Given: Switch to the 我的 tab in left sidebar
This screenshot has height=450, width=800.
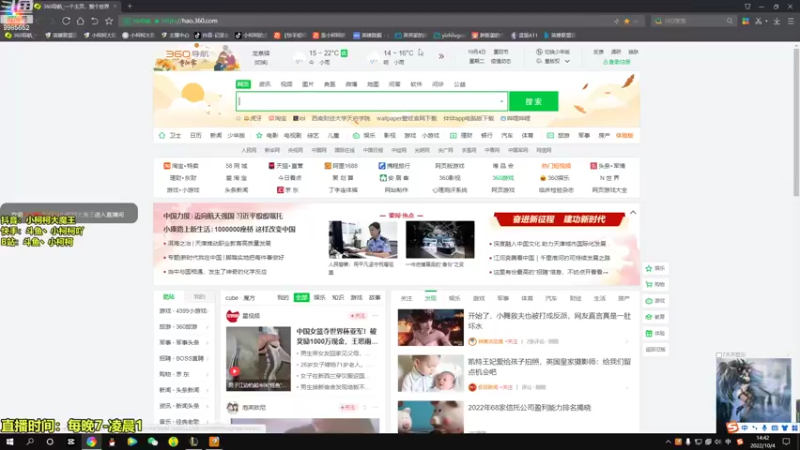Looking at the screenshot, I should click(199, 296).
